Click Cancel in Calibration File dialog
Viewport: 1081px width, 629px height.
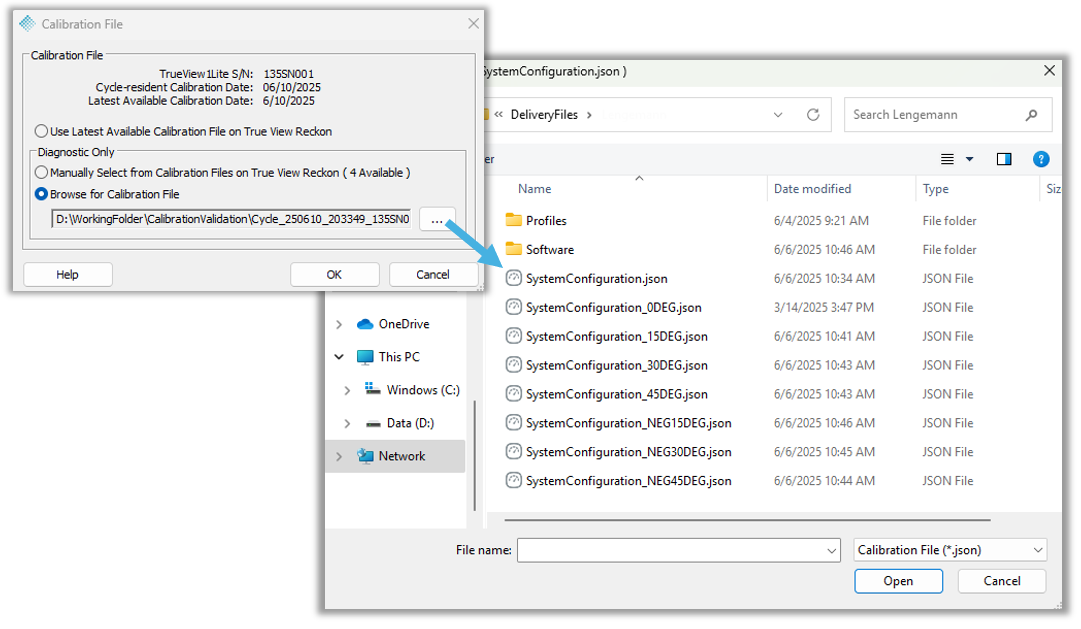pos(433,274)
